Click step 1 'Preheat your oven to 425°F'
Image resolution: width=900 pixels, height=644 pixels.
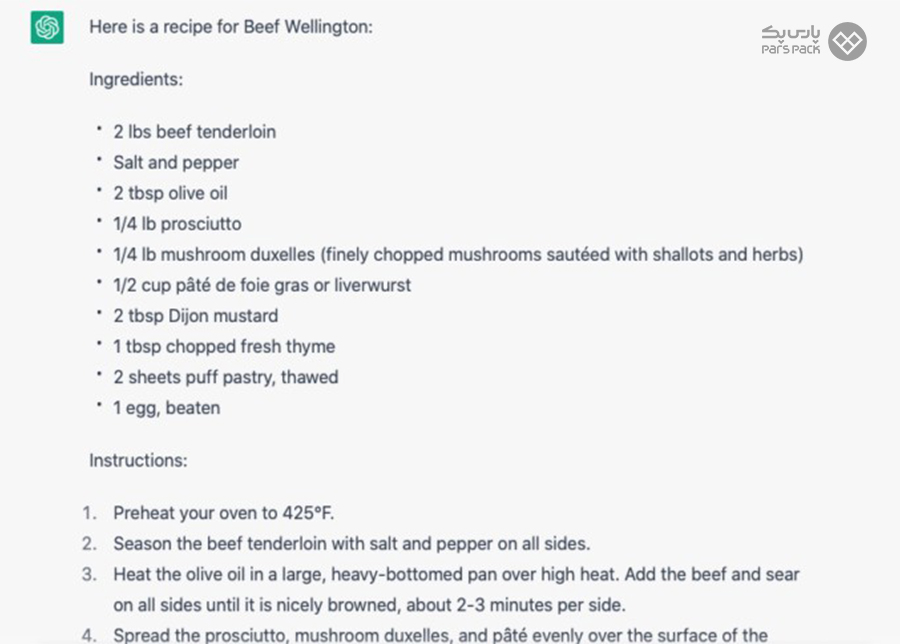(x=223, y=513)
